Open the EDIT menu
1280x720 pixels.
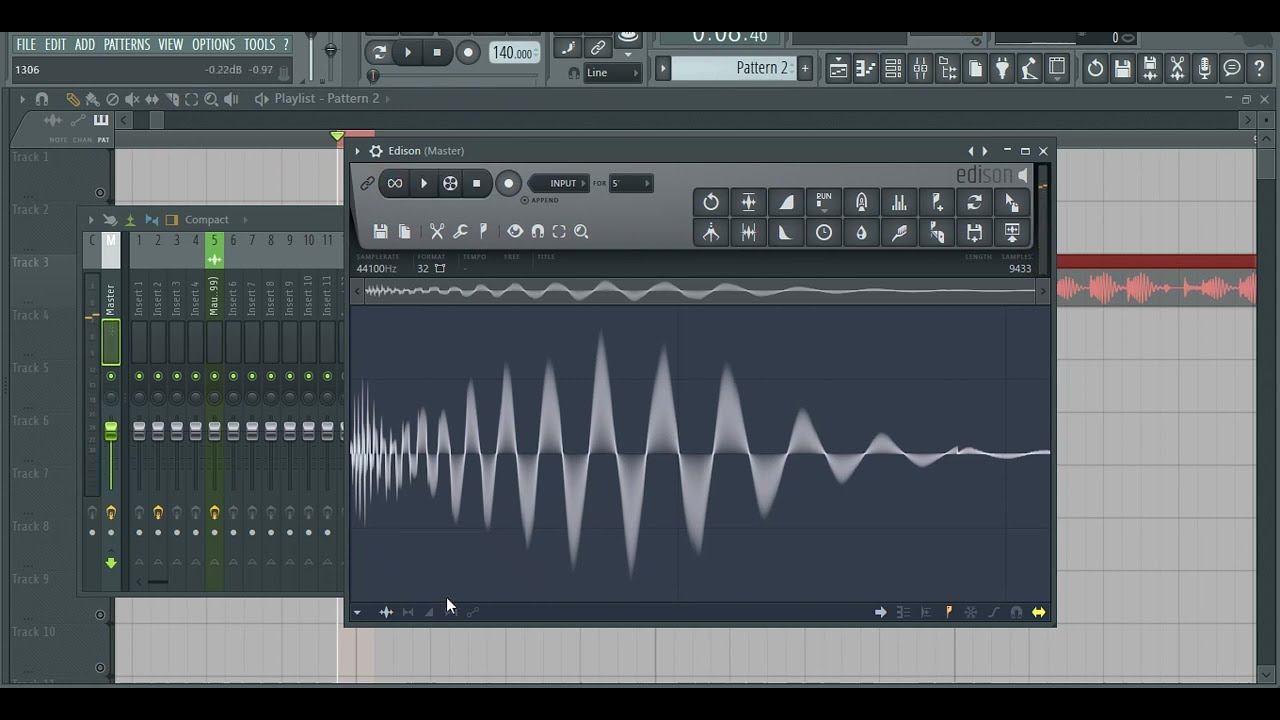(x=55, y=44)
